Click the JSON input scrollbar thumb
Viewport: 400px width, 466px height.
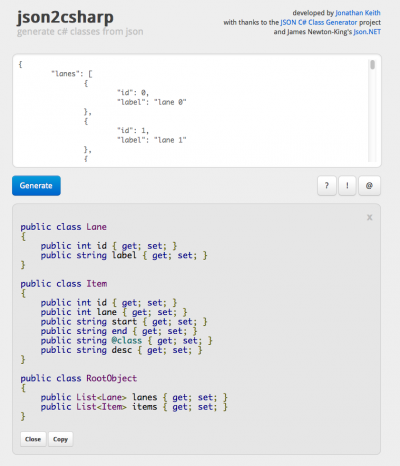click(372, 65)
